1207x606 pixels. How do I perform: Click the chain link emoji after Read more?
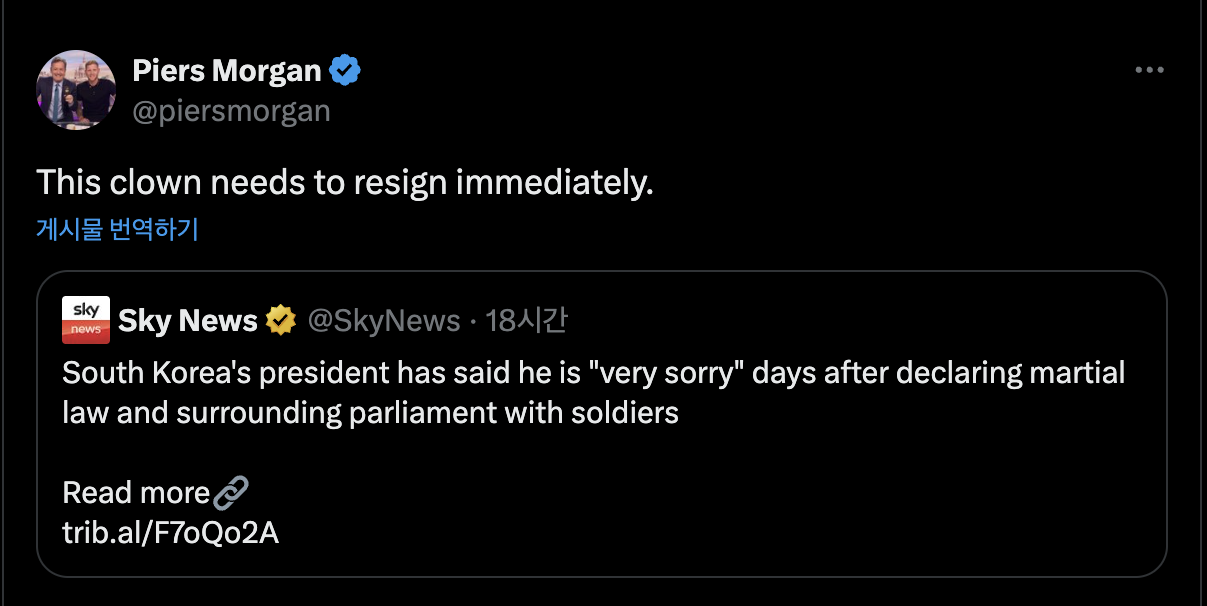[231, 492]
